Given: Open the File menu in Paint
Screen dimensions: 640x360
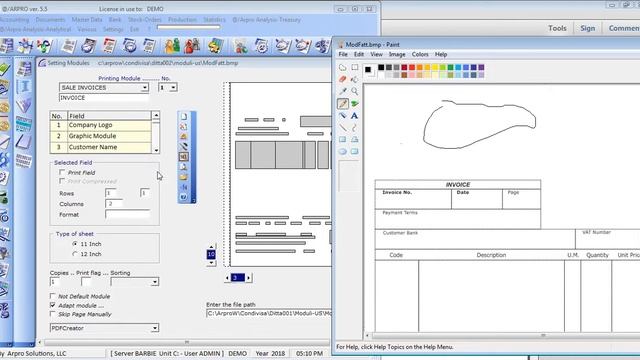Looking at the screenshot, I should point(343,54).
